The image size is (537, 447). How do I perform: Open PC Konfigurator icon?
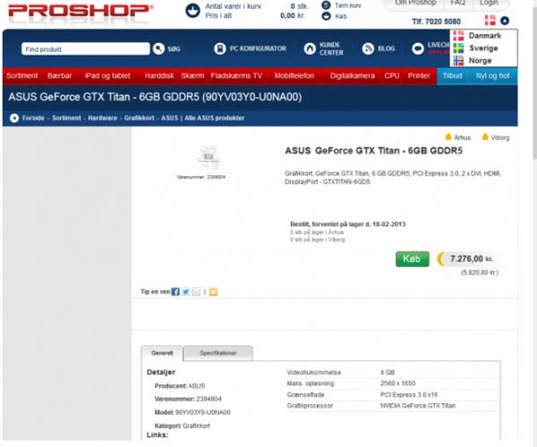click(220, 49)
